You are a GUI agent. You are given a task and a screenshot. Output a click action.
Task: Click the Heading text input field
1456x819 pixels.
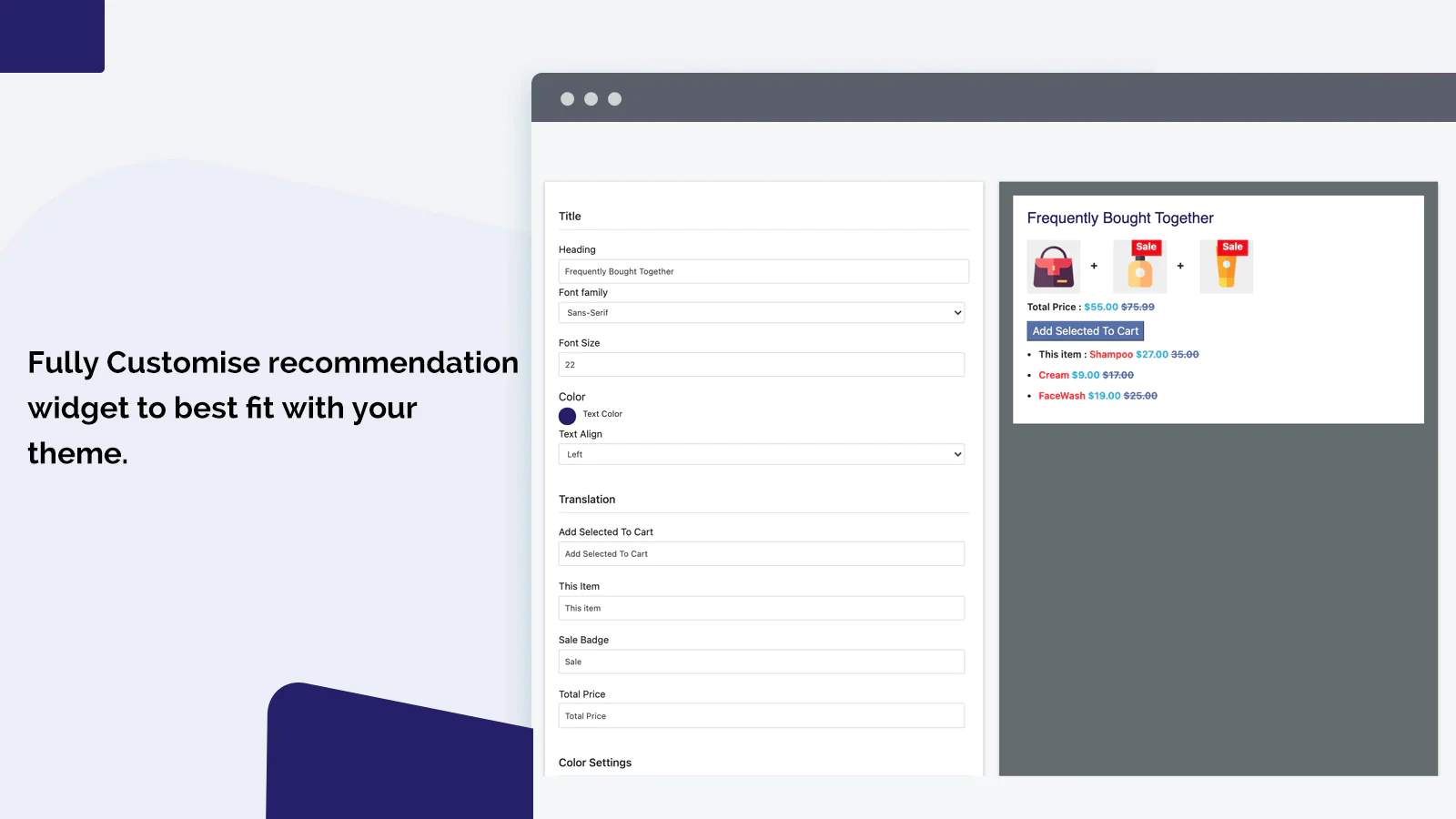coord(763,271)
